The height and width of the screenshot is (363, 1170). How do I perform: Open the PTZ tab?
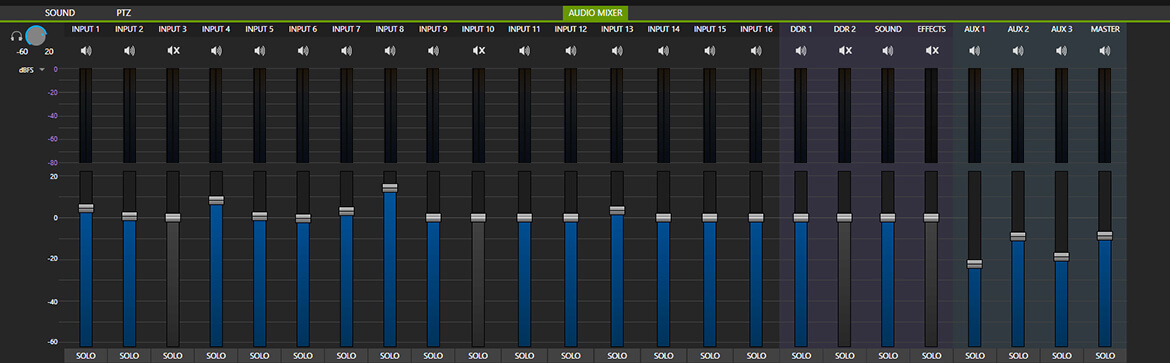point(124,13)
